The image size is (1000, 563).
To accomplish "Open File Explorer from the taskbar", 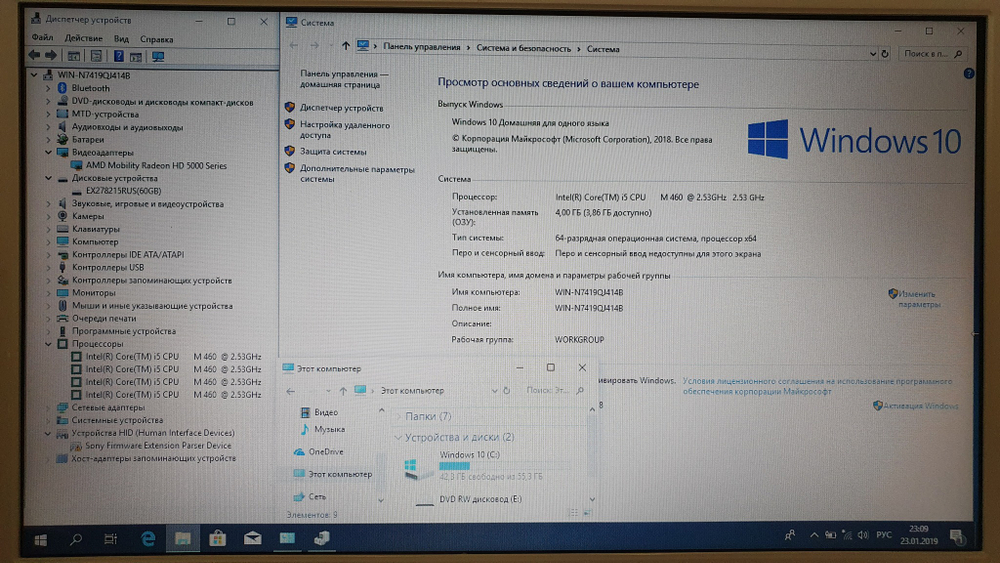I will point(183,539).
